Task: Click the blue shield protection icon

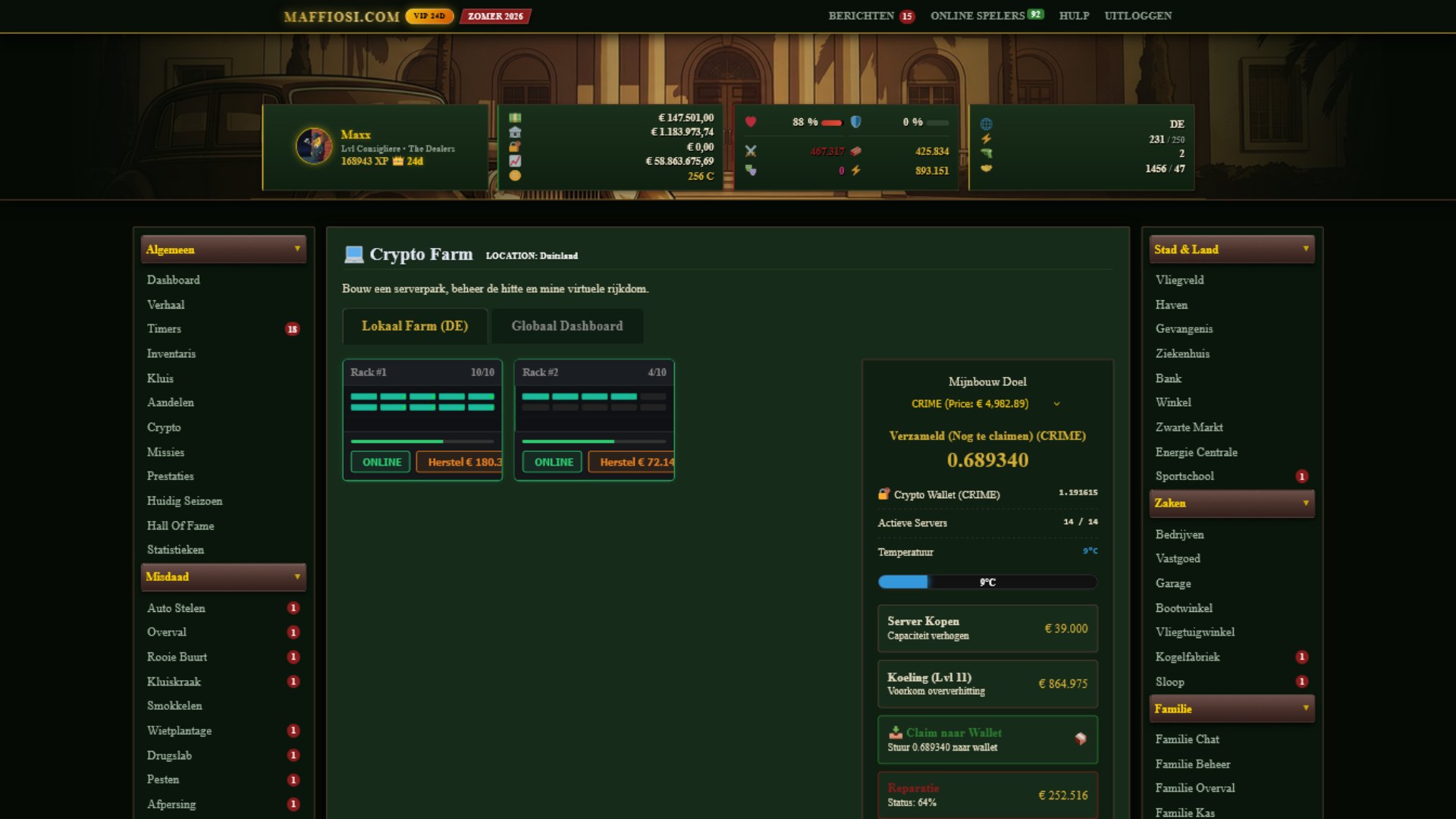Action: 855,121
